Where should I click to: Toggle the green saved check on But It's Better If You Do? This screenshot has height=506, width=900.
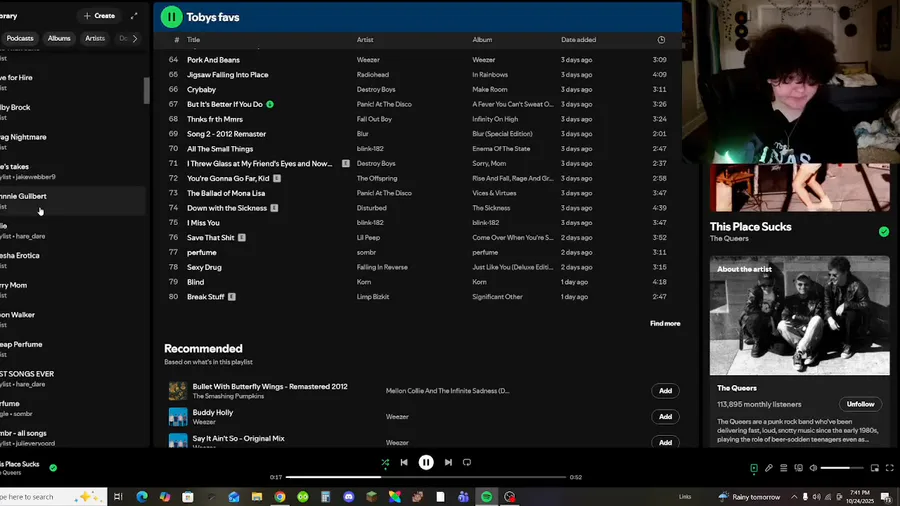pyautogui.click(x=270, y=104)
